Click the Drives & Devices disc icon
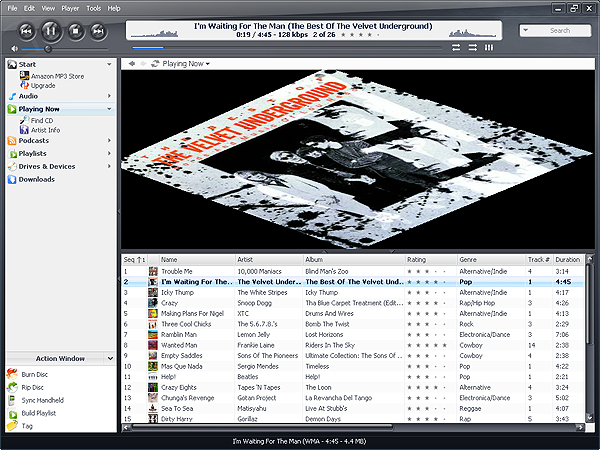 point(12,166)
